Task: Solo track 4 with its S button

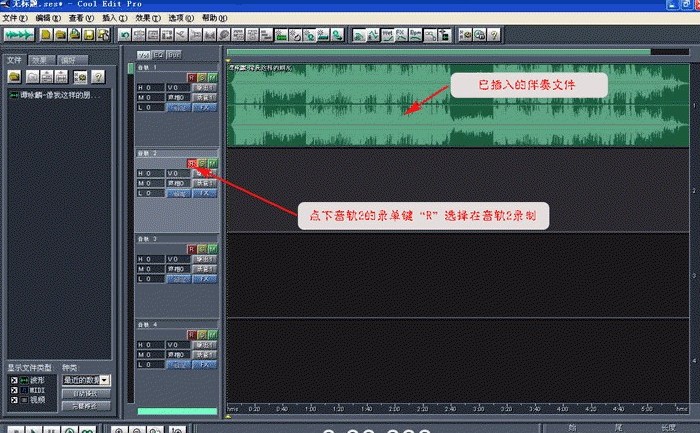Action: [202, 335]
